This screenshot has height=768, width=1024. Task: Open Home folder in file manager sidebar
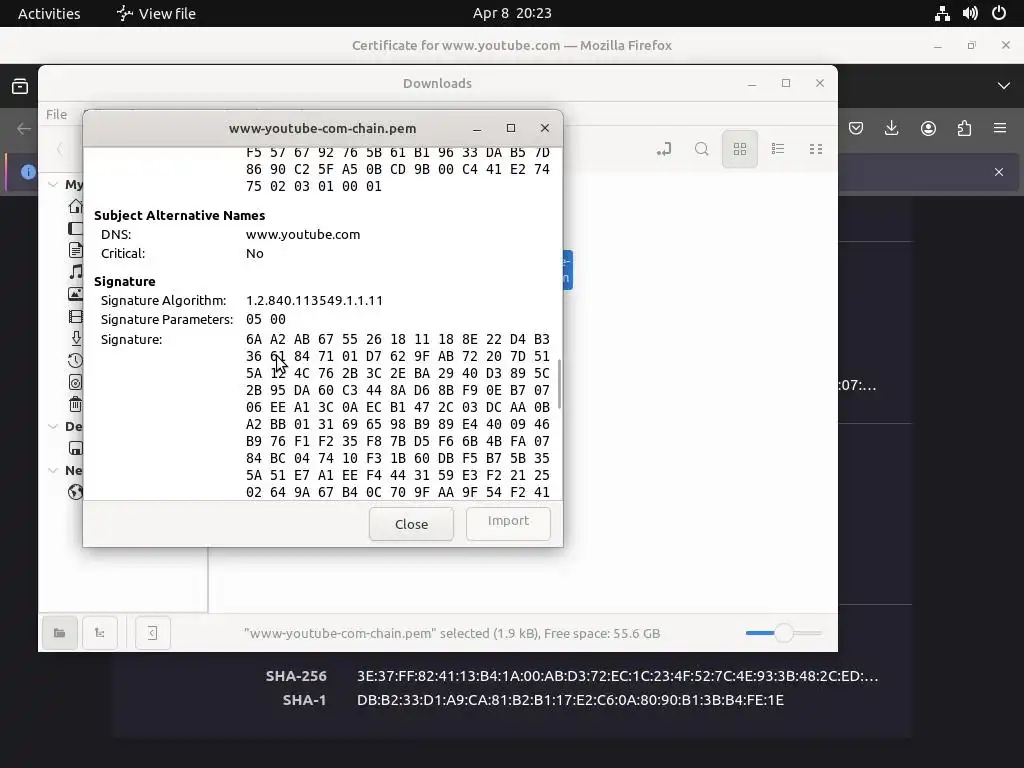point(76,206)
